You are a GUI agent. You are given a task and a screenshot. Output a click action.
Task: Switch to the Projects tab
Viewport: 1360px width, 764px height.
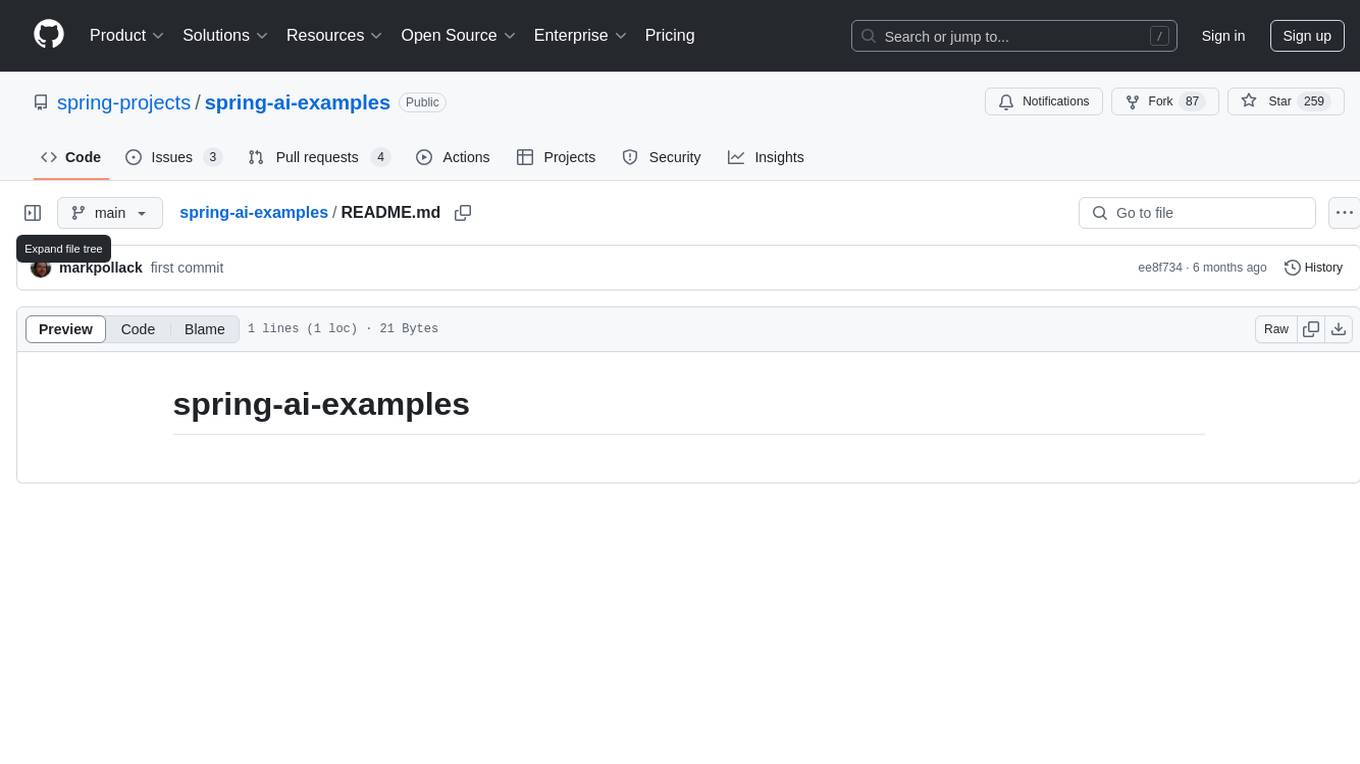click(x=556, y=157)
